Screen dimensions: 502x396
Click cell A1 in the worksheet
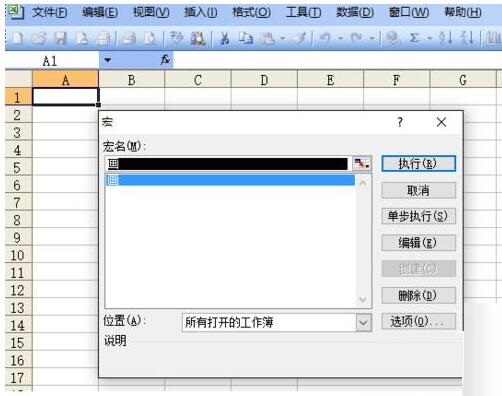pos(65,97)
